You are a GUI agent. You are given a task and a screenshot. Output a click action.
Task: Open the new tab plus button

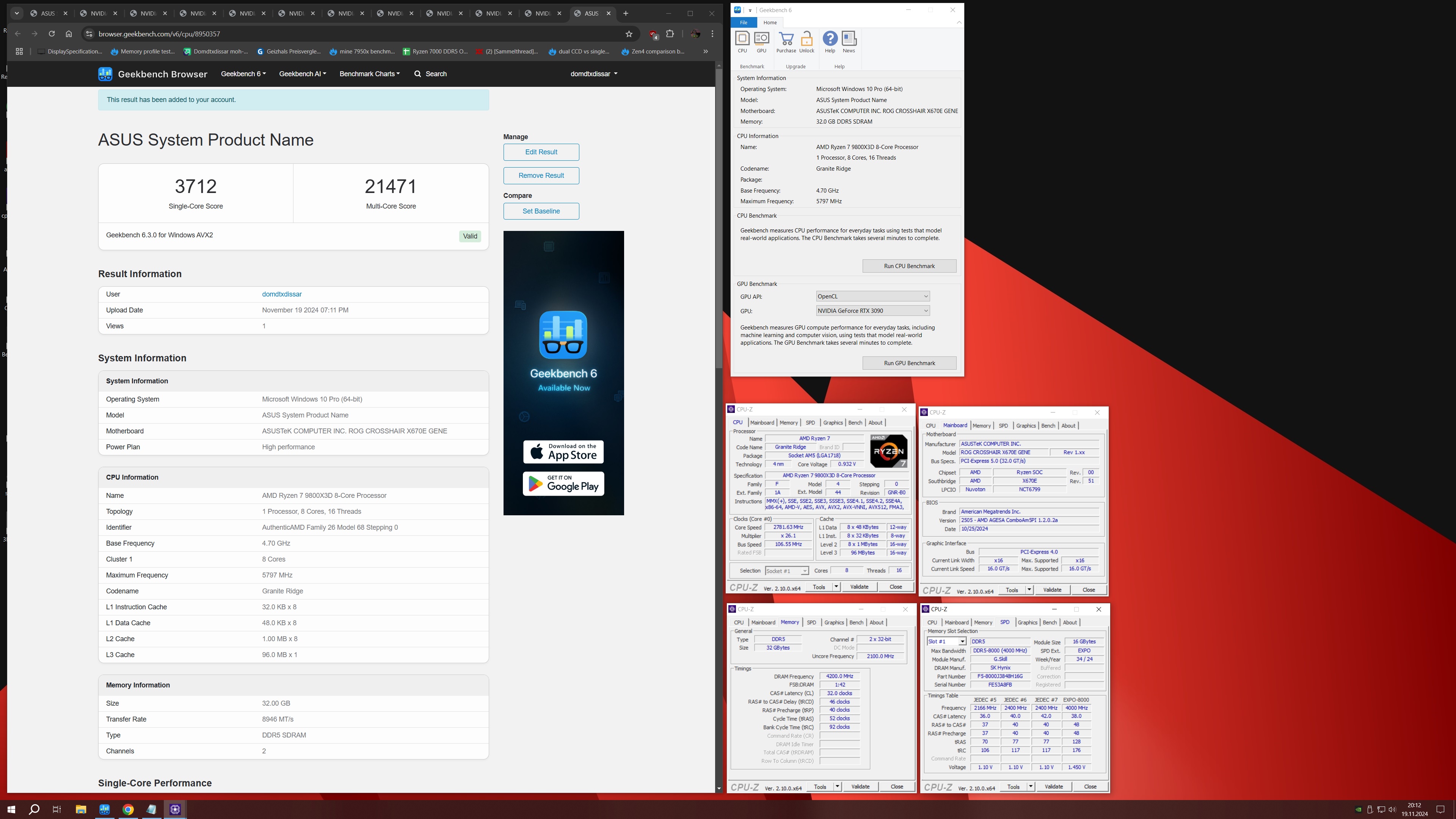tap(626, 14)
